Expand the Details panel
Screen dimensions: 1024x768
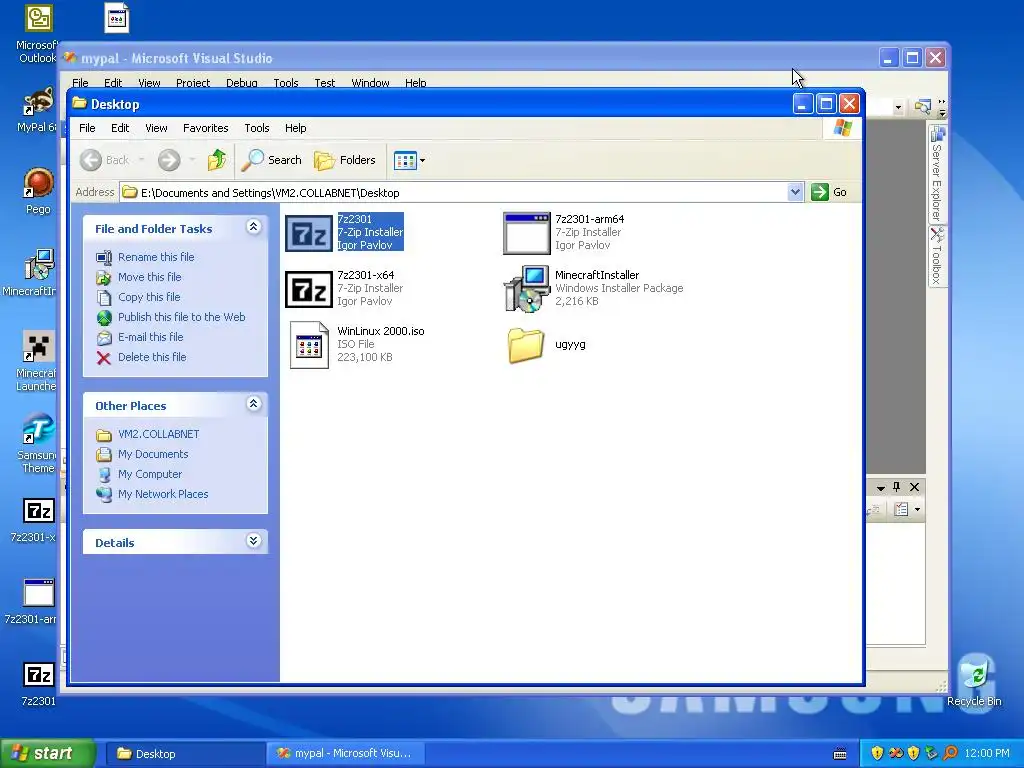coord(253,541)
